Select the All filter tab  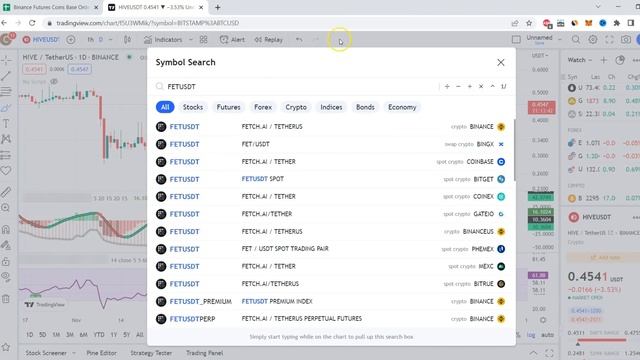pyautogui.click(x=165, y=107)
